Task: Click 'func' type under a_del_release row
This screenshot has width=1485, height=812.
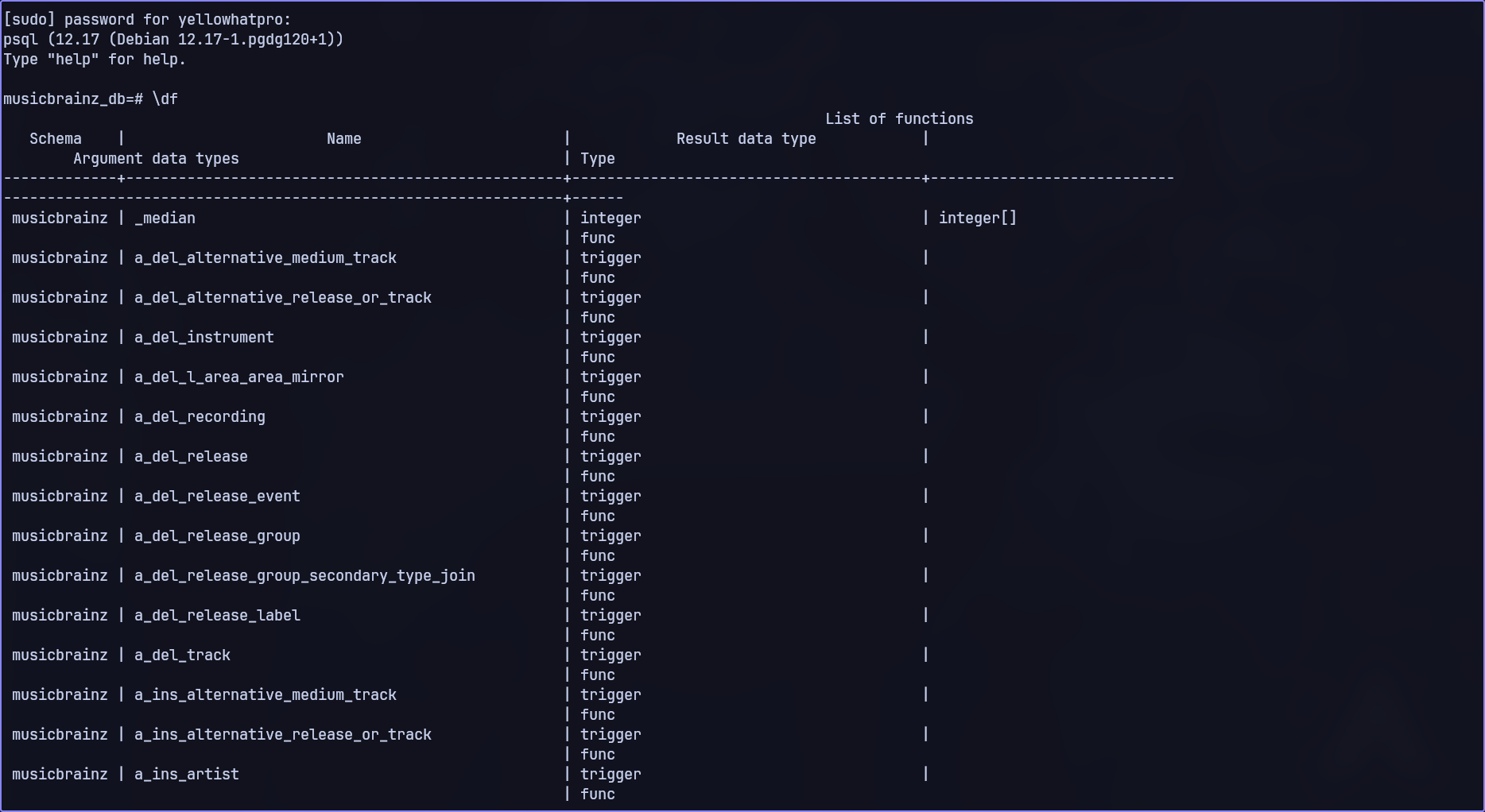Action: 598,477
